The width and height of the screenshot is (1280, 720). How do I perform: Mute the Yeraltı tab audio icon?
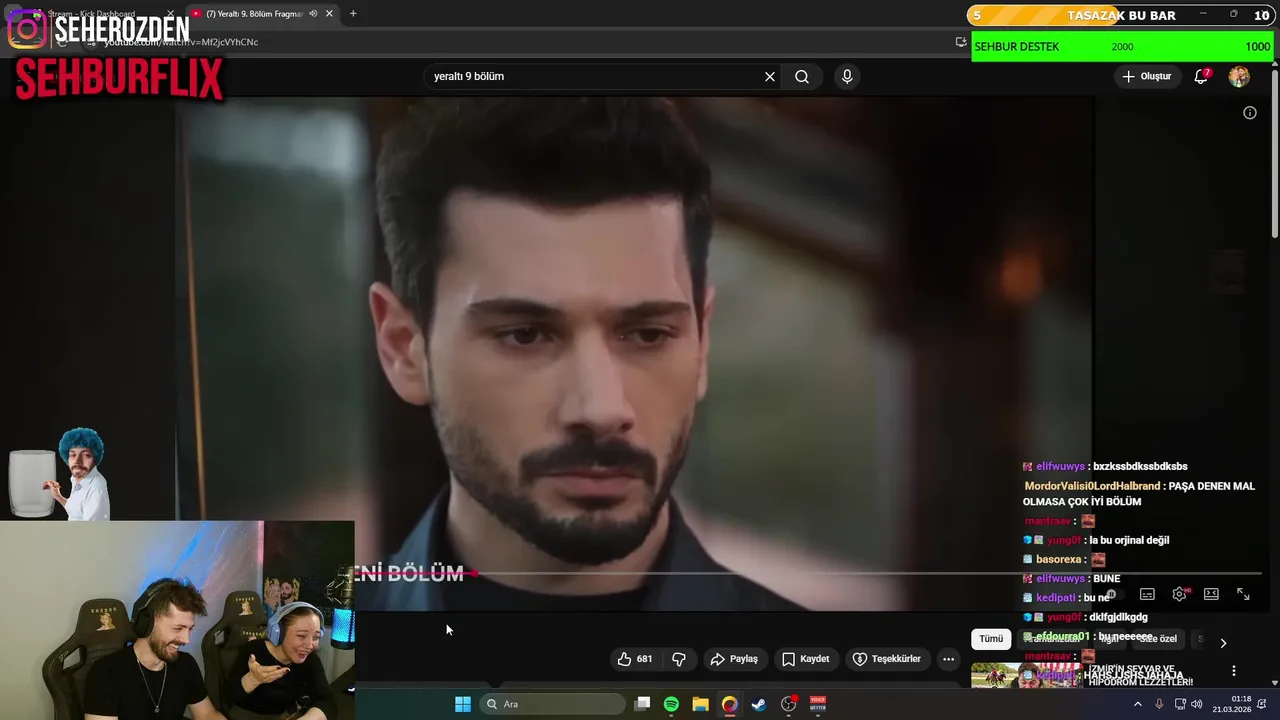click(313, 14)
